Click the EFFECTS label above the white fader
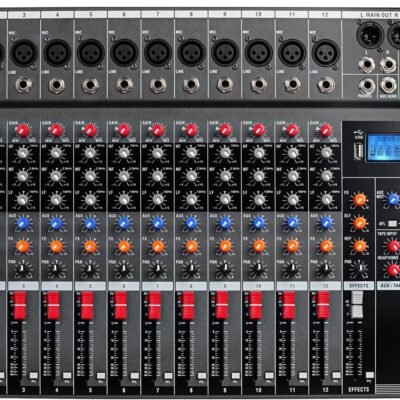Image resolution: width=400 pixels, height=400 pixels. (359, 286)
